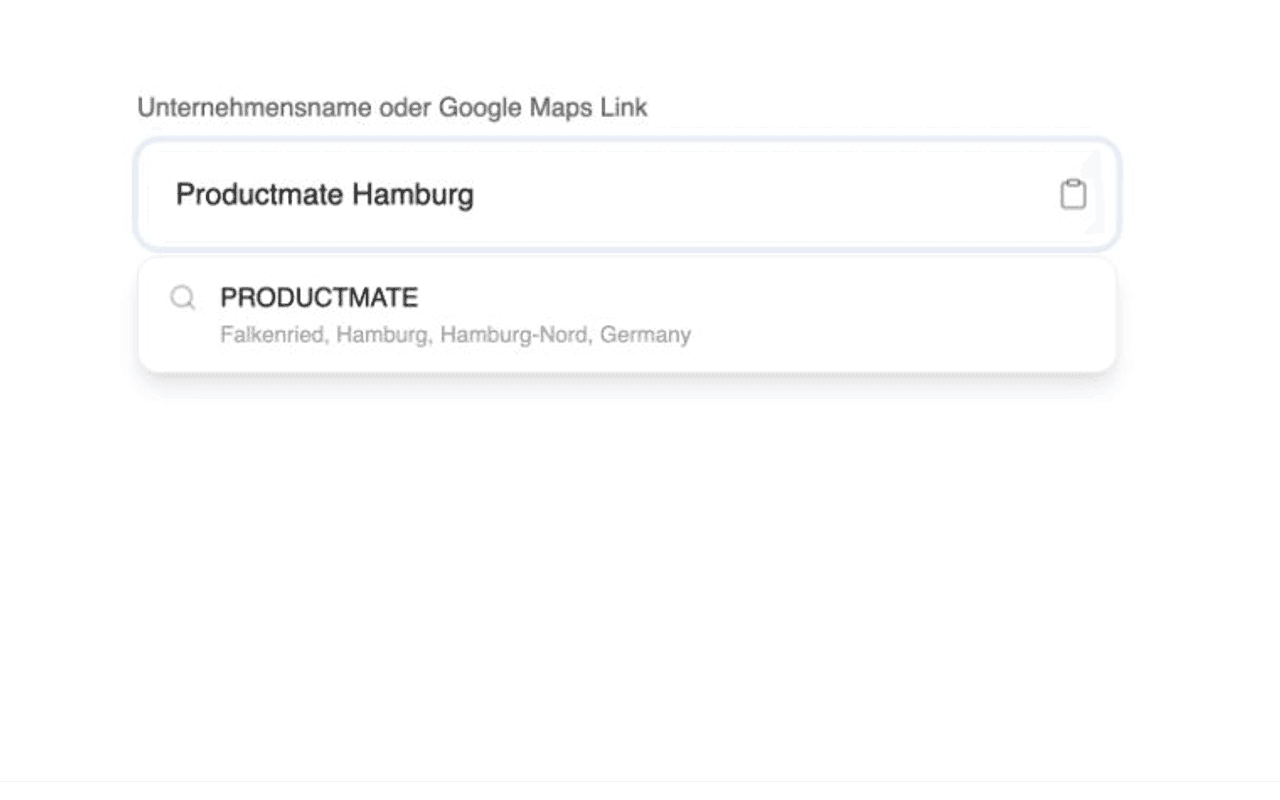This screenshot has width=1280, height=800.
Task: Click the magnifier icon beside PRODUCTMATE suggestion
Action: coord(183,298)
